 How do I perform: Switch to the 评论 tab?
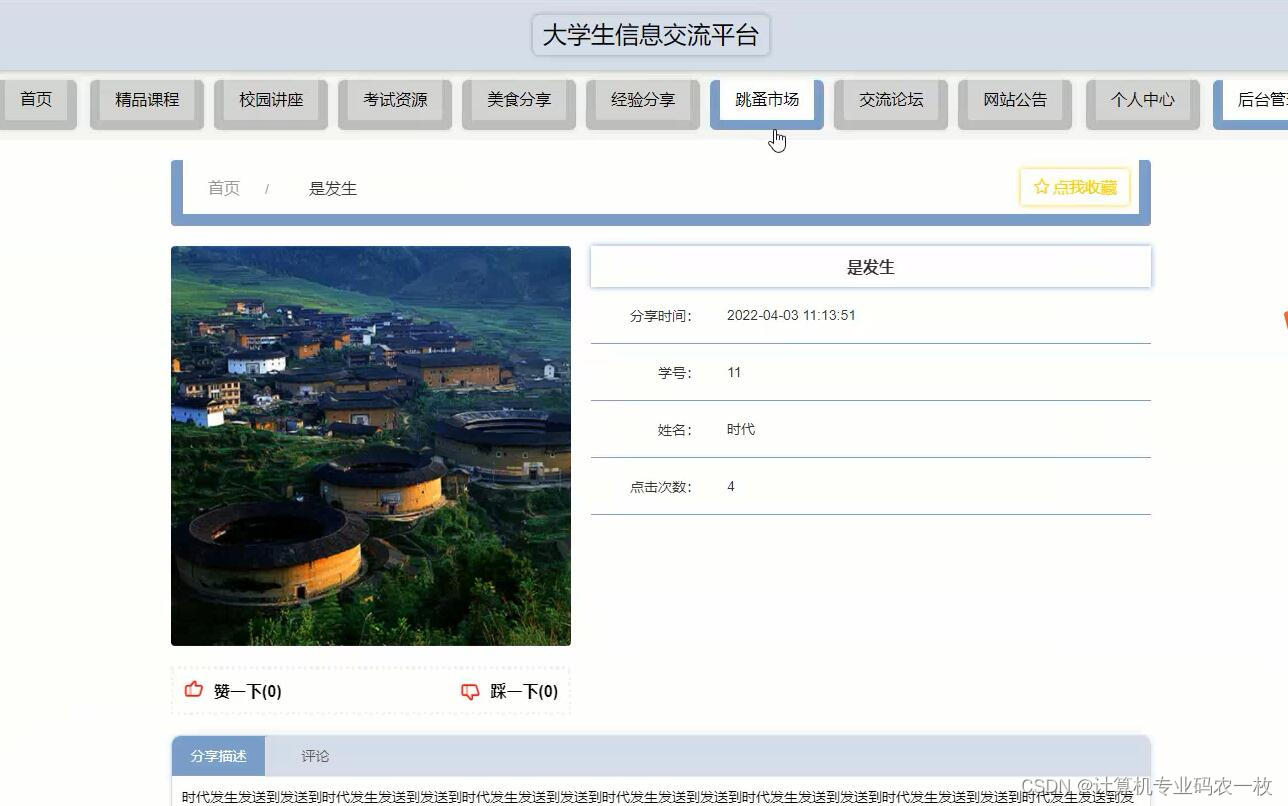point(314,756)
